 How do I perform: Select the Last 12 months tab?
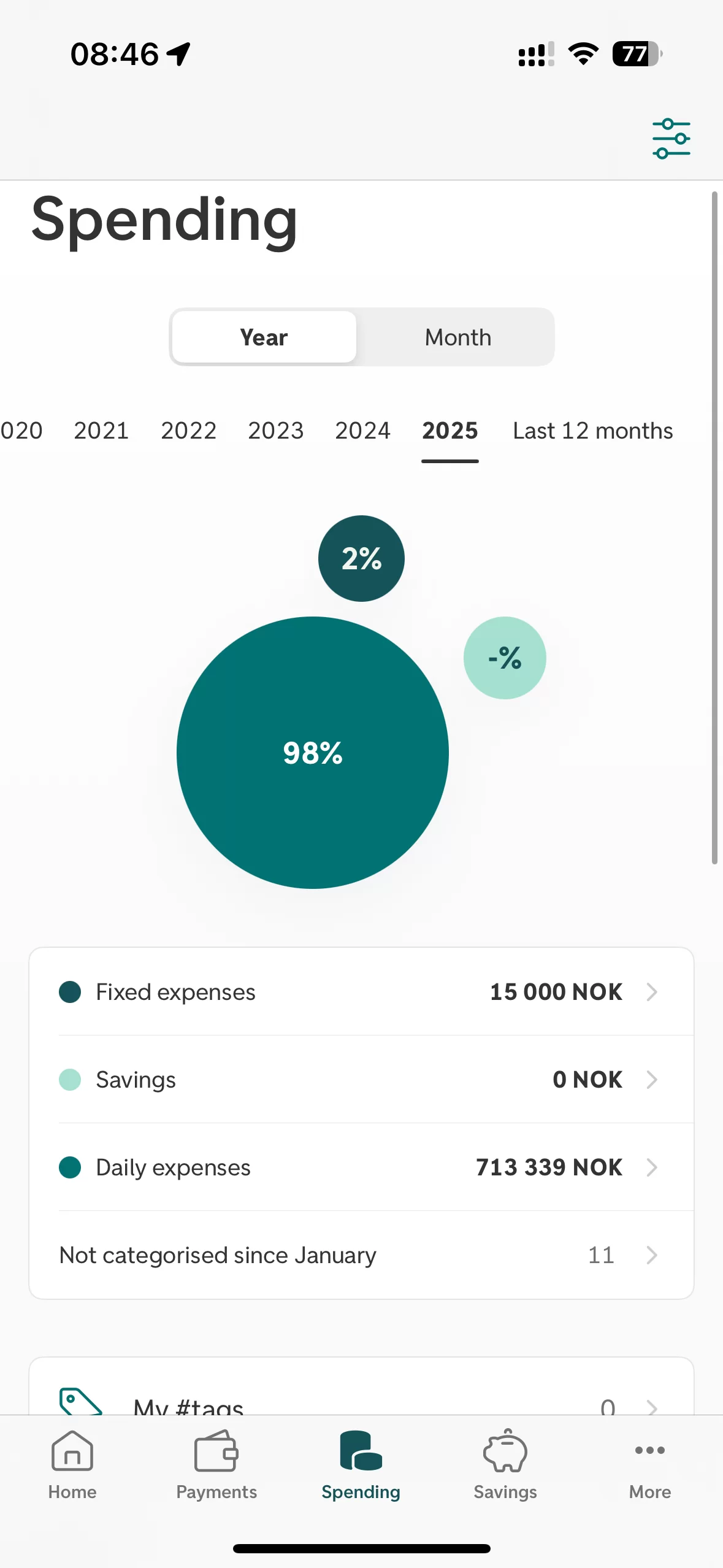[x=592, y=431]
